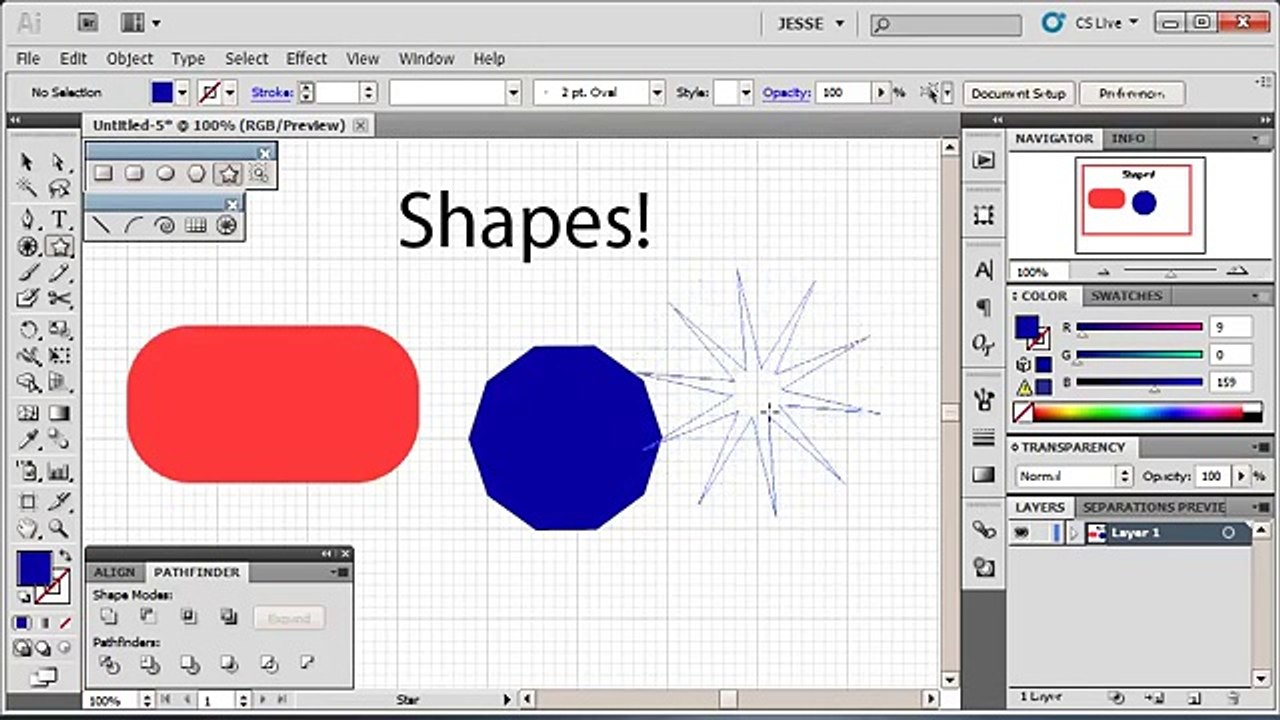Open the 2 pt. Oval brush dropdown
1280x720 pixels.
coord(657,93)
